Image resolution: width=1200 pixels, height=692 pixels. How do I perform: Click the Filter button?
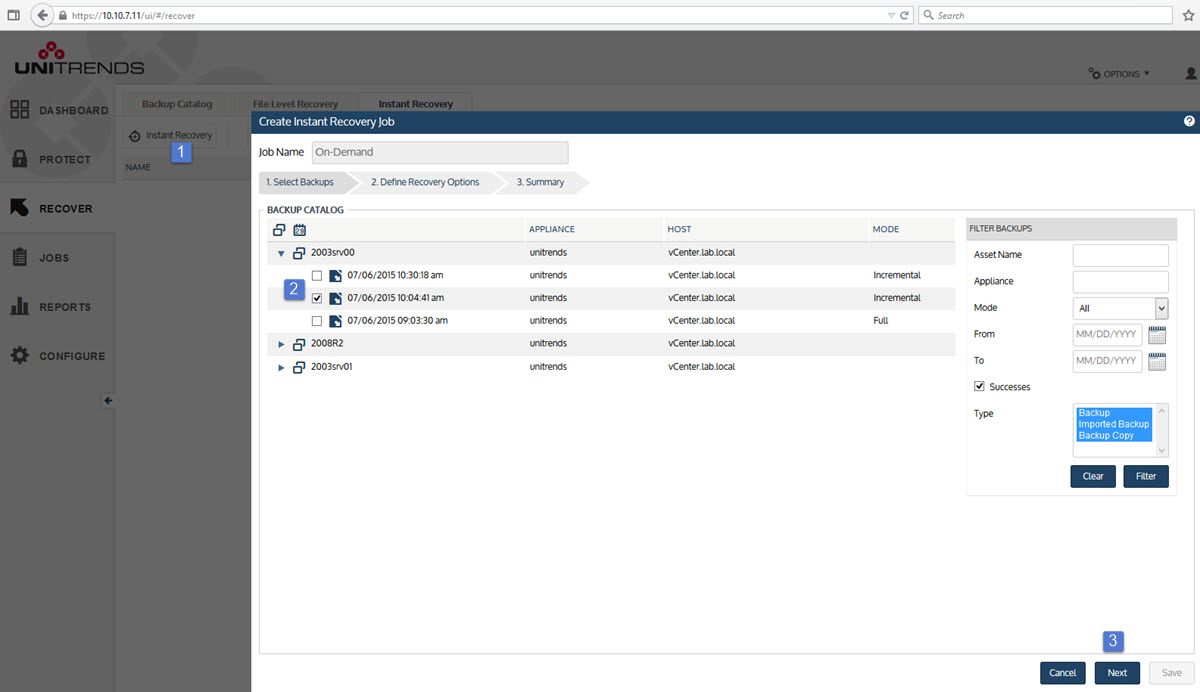[1146, 476]
